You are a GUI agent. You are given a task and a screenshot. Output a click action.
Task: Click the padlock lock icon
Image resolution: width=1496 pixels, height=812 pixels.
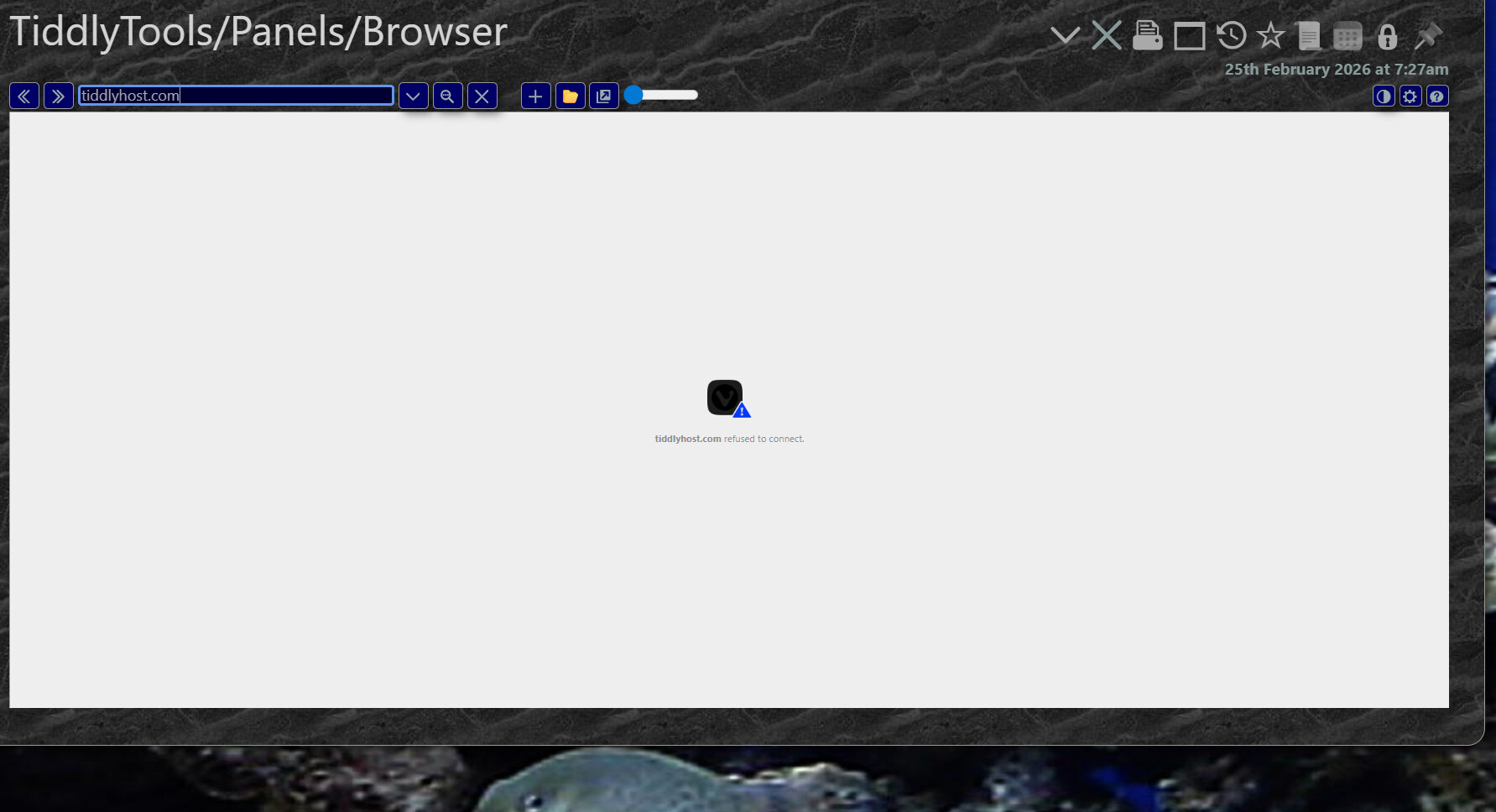[1388, 37]
